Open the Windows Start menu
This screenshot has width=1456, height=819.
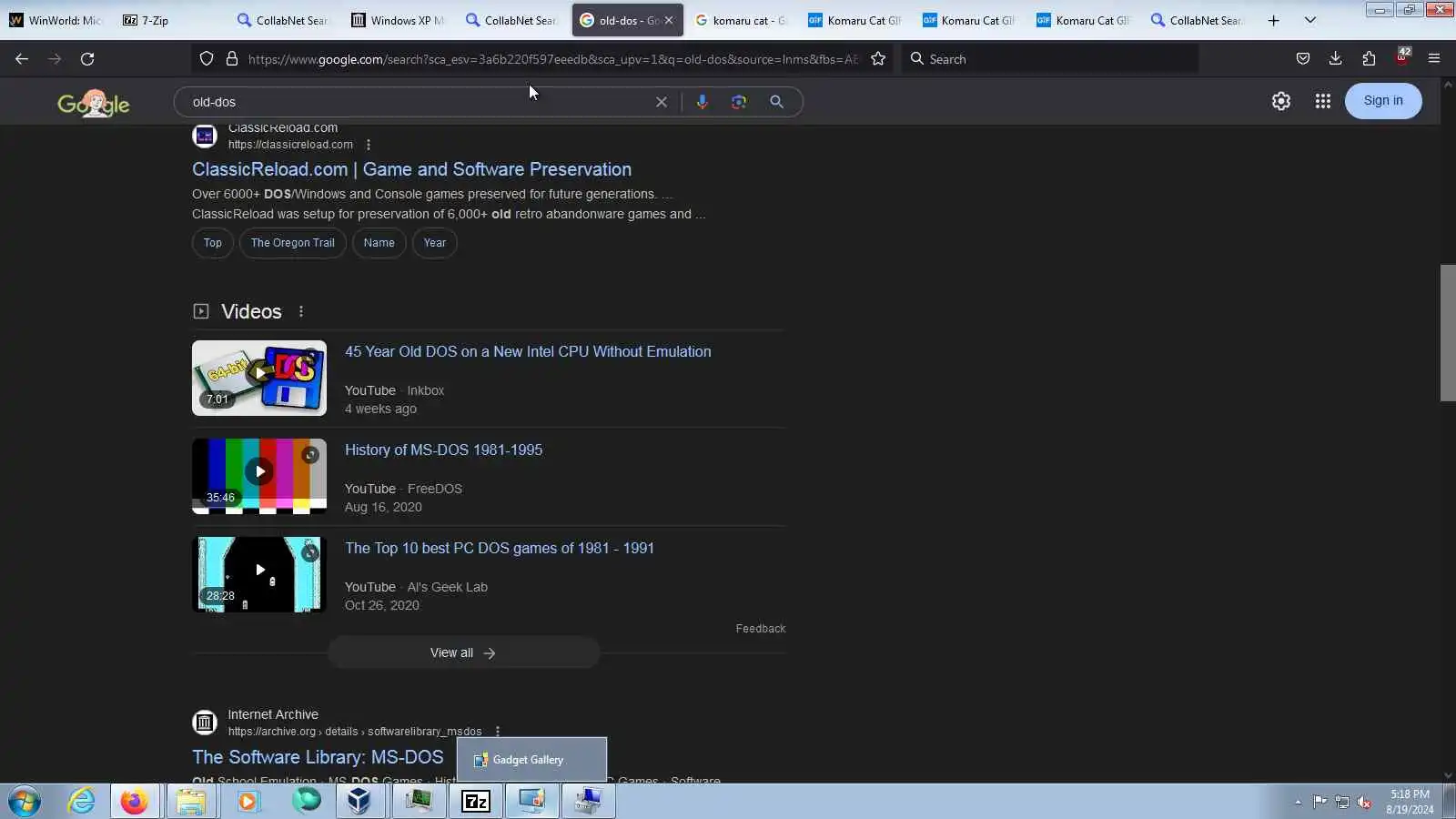tap(25, 802)
